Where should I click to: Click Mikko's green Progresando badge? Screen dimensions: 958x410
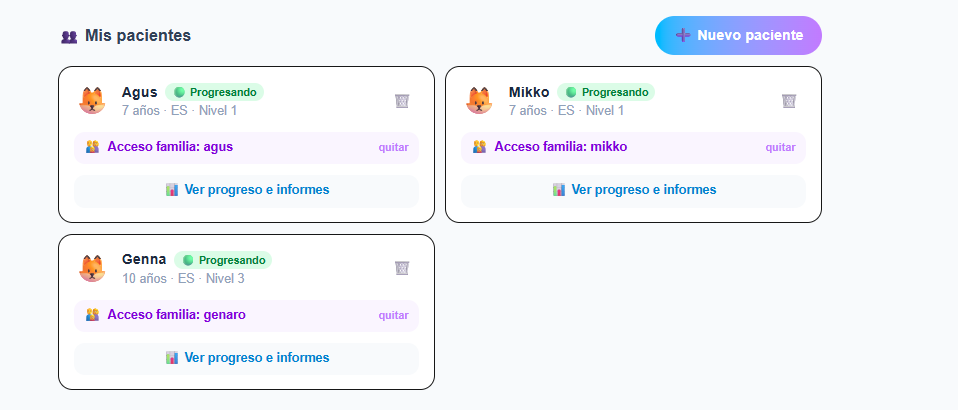606,92
